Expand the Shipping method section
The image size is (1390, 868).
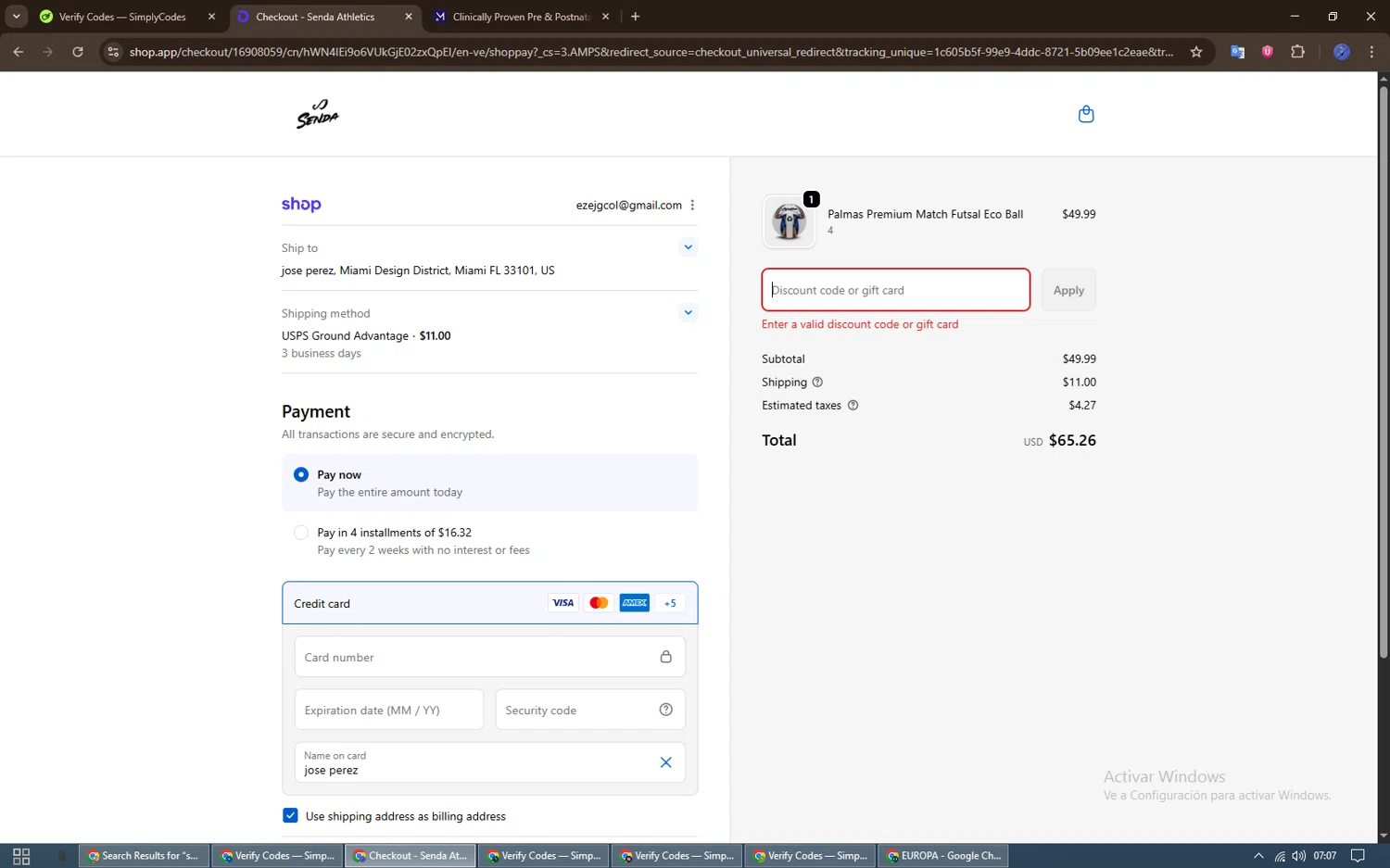(x=688, y=312)
